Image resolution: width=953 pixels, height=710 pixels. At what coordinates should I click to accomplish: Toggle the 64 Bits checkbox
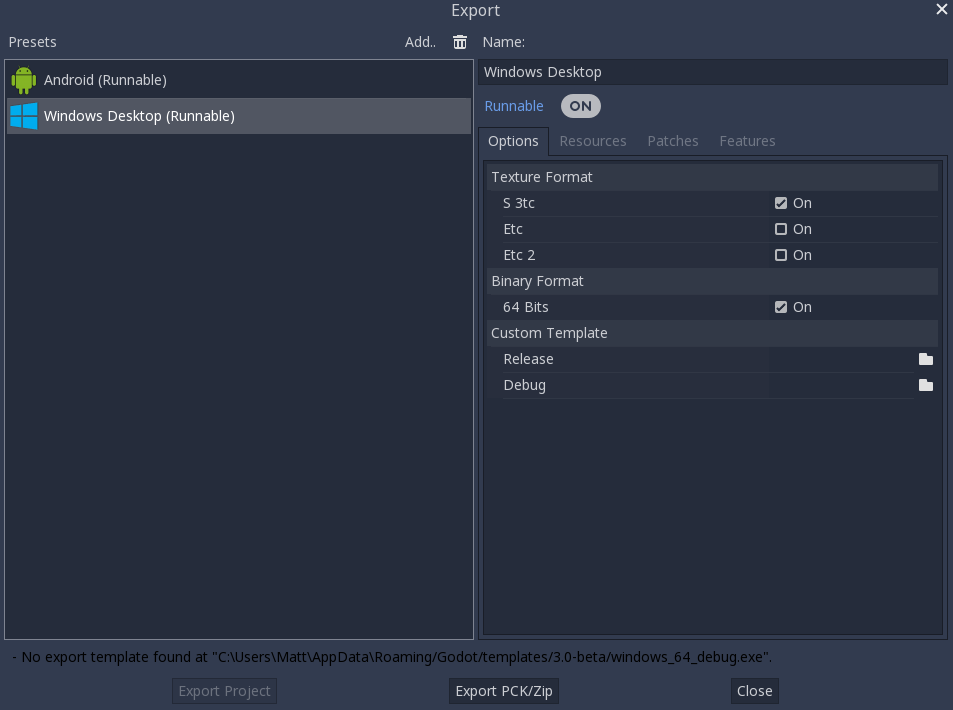click(x=781, y=307)
